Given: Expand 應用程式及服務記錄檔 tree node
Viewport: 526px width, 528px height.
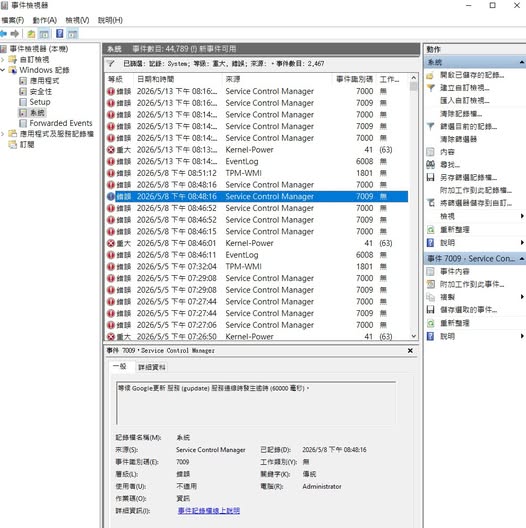Looking at the screenshot, I should tap(3, 134).
